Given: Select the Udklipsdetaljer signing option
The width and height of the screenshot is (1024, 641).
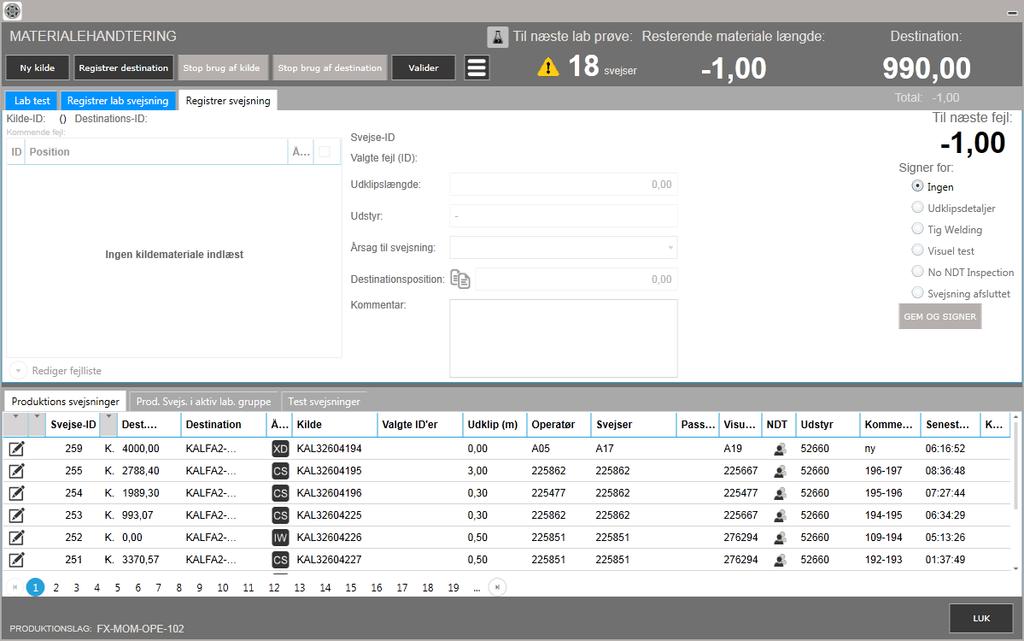Looking at the screenshot, I should [917, 208].
